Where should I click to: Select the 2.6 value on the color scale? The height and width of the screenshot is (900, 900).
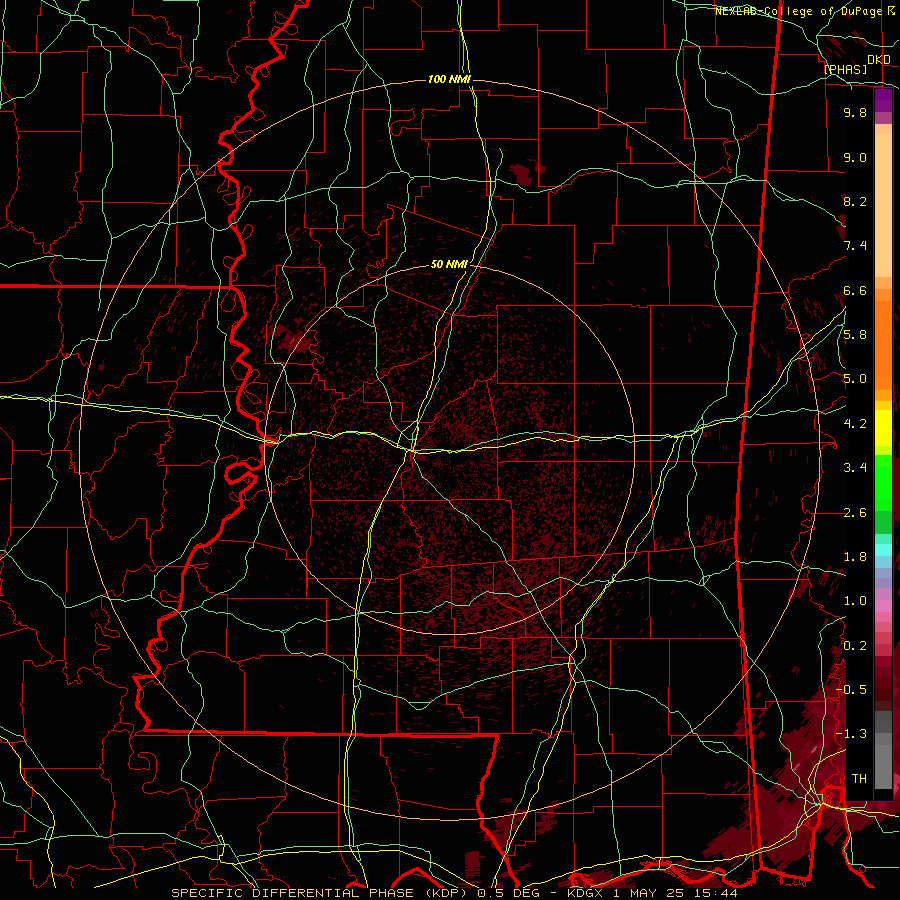(x=855, y=513)
